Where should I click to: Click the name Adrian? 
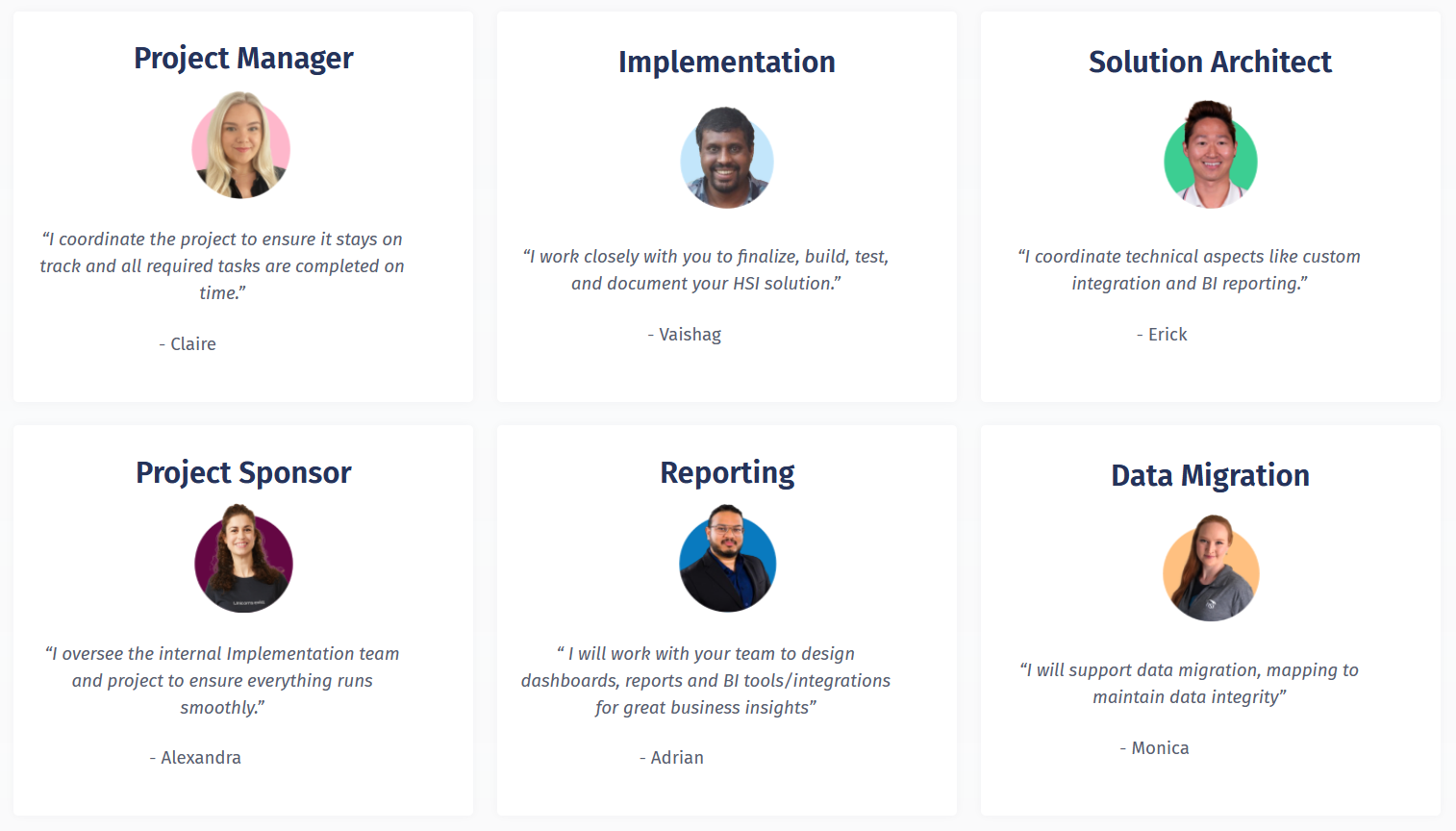(677, 758)
